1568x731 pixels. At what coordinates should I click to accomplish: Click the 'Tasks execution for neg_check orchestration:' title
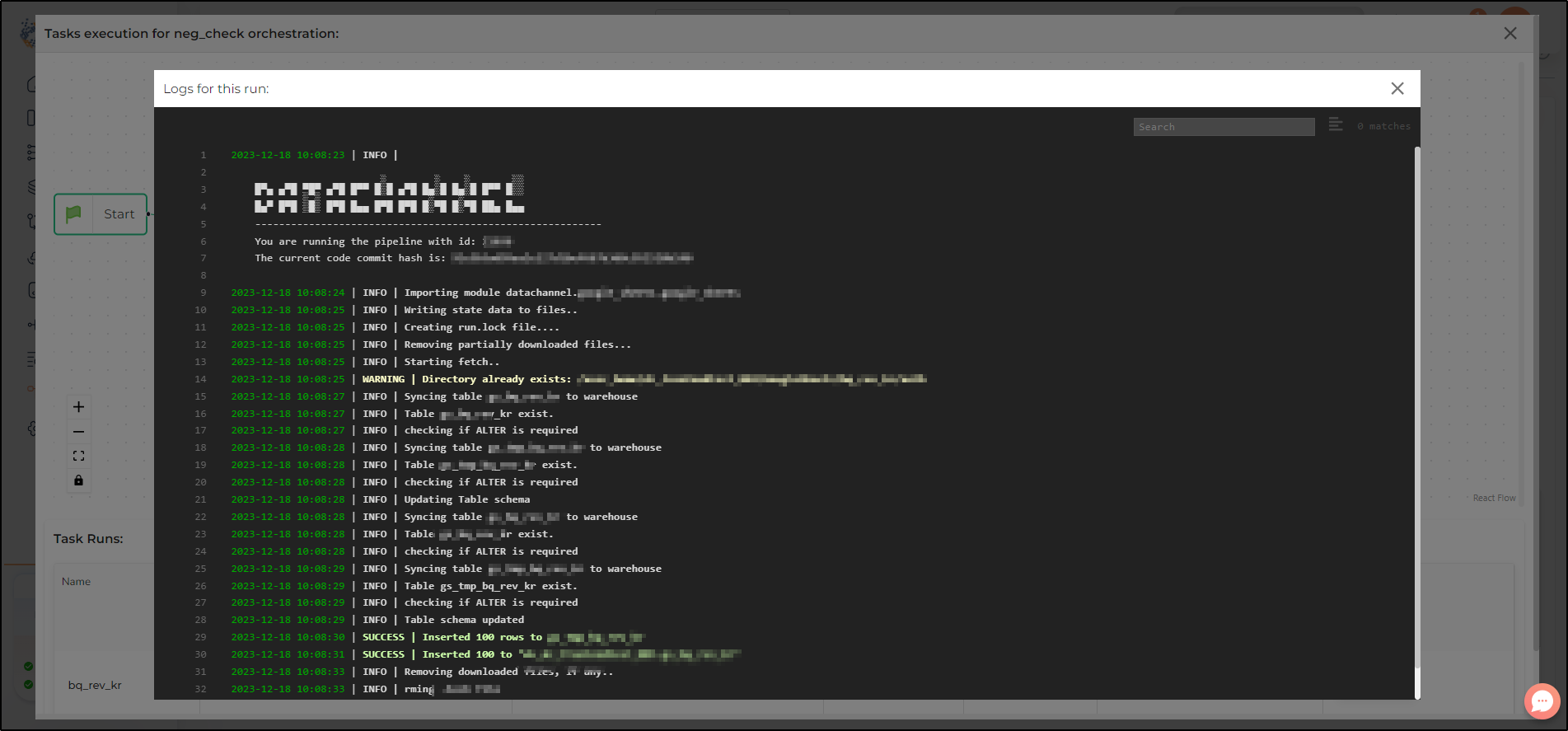[x=191, y=34]
